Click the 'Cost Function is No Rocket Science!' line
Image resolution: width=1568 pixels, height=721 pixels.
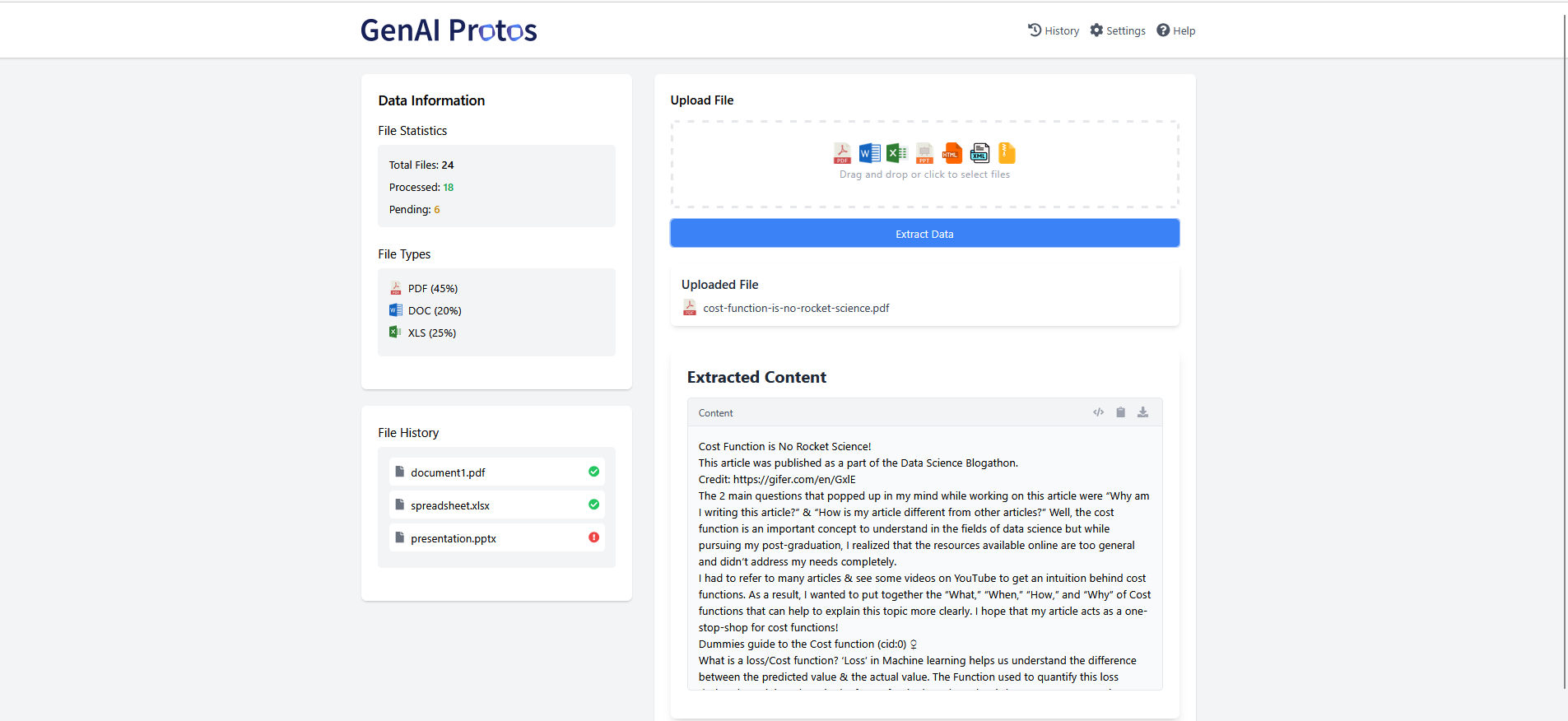tap(784, 446)
